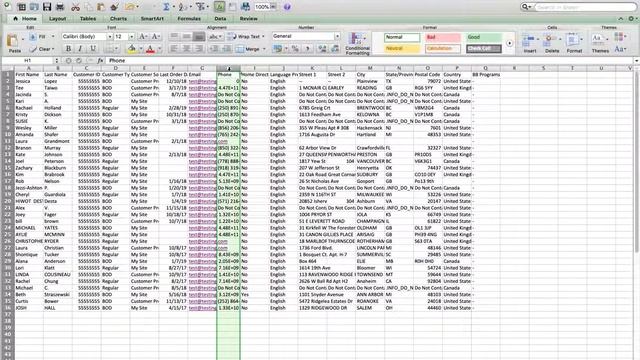Viewport: 640px width, 360px height.
Task: Click the Name Box showing H1
Action: (27, 60)
